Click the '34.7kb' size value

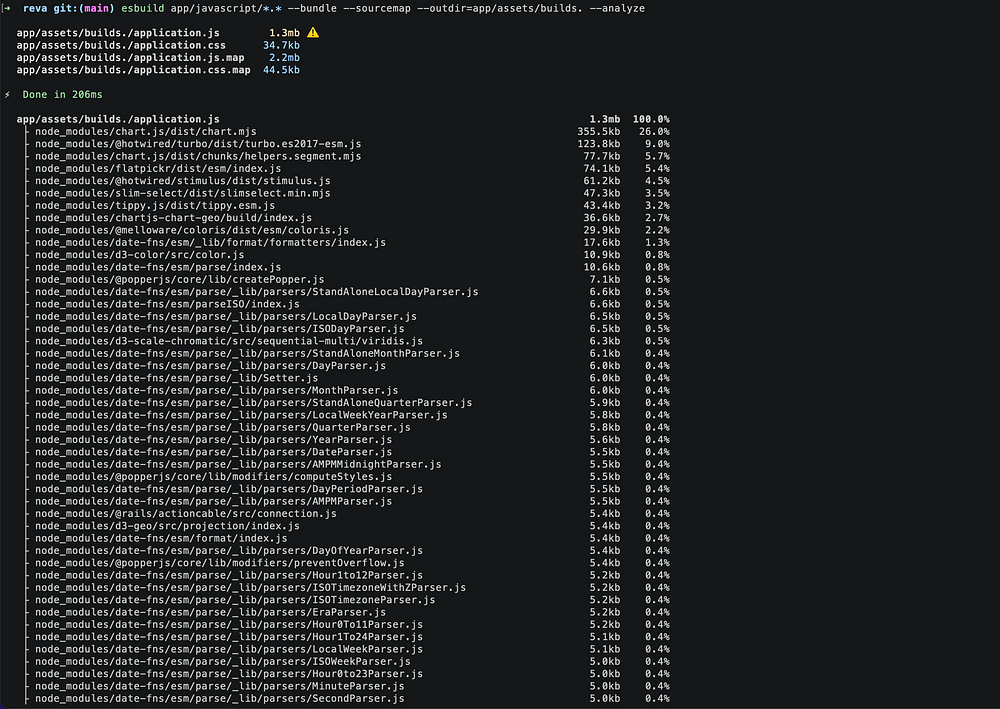click(x=281, y=45)
